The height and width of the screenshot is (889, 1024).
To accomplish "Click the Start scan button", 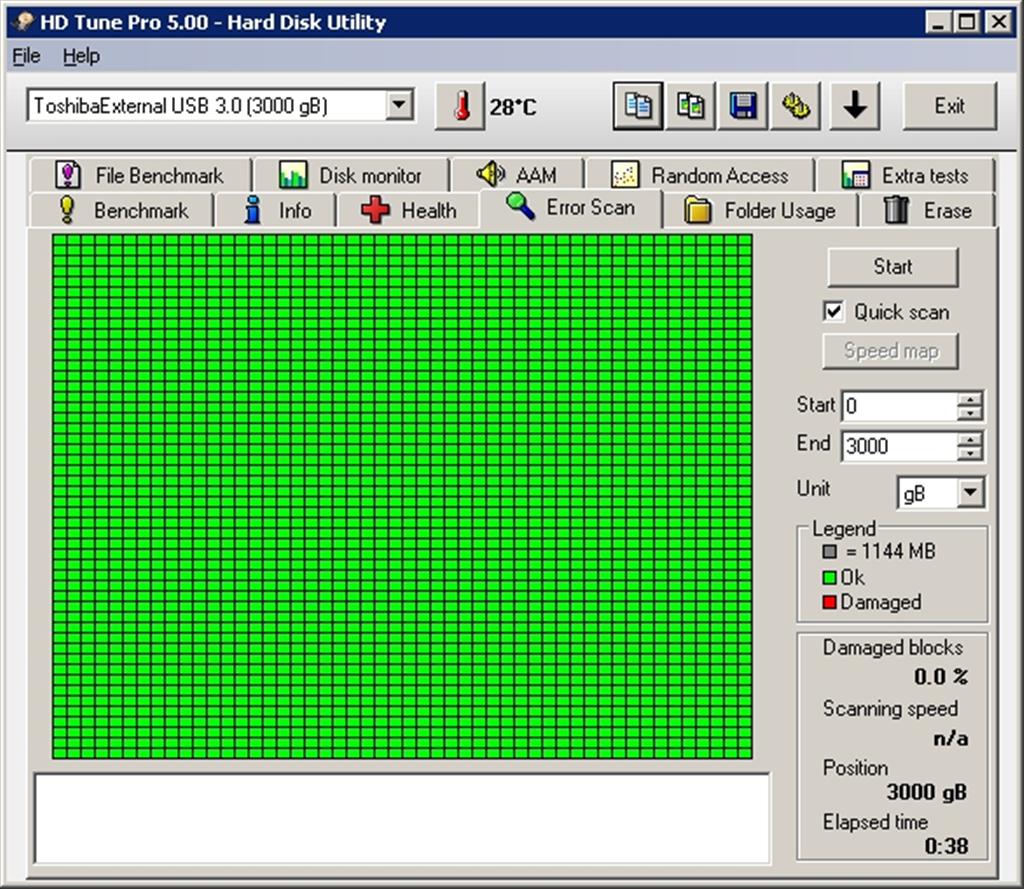I will 893,267.
